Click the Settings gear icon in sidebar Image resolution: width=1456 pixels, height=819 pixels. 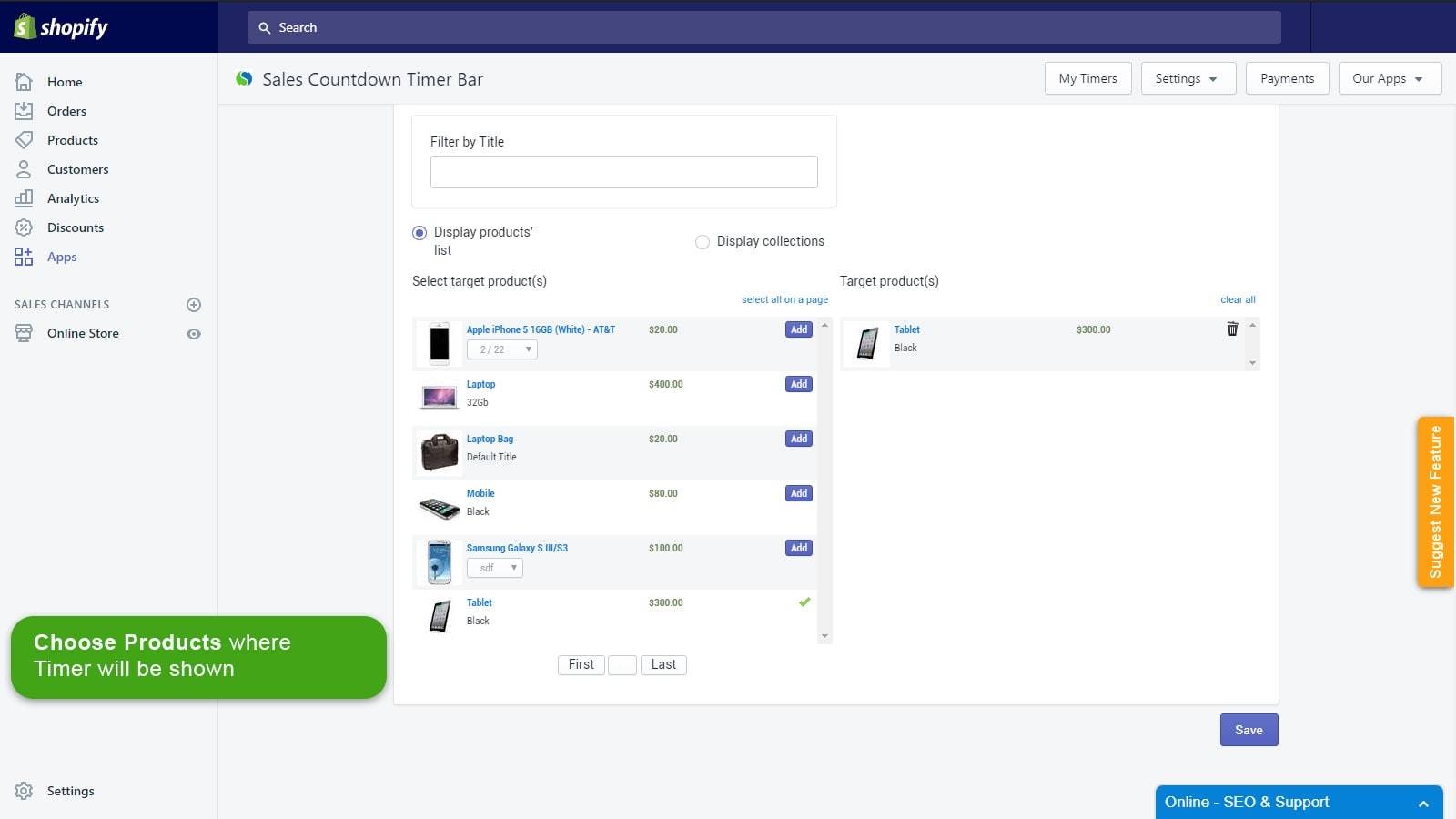24,791
